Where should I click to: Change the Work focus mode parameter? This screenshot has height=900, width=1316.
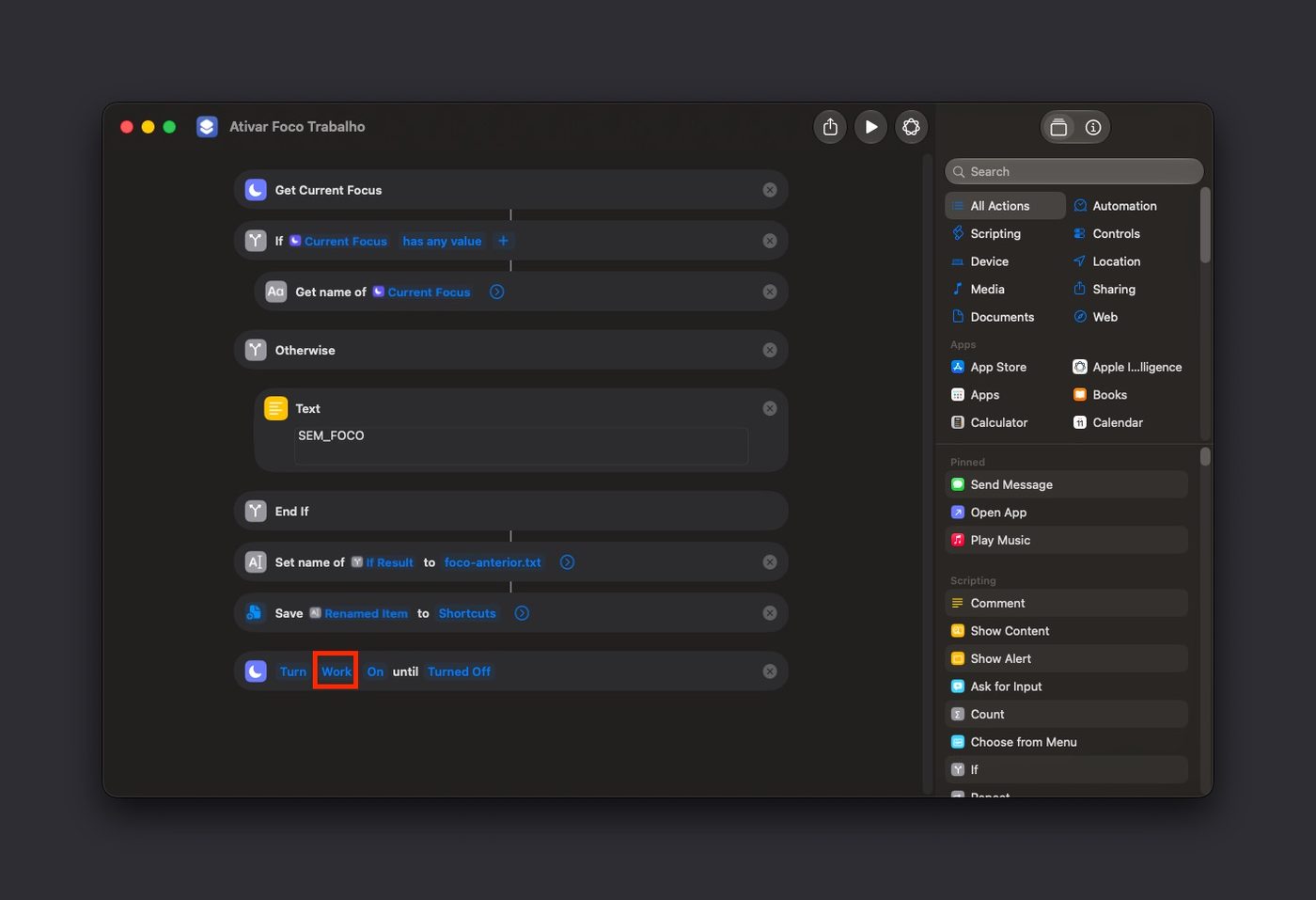pos(337,671)
